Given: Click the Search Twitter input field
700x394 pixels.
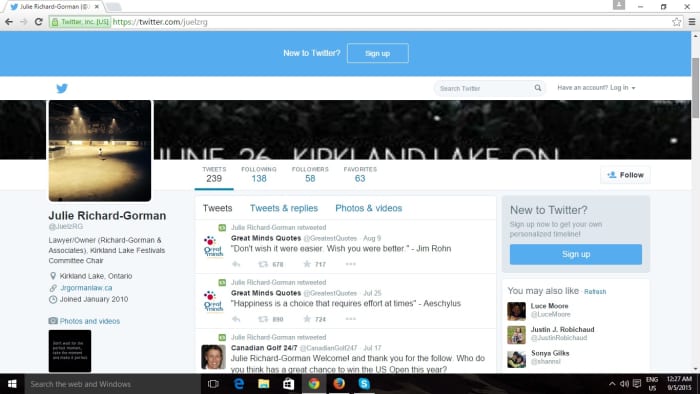Looking at the screenshot, I should pyautogui.click(x=484, y=88).
